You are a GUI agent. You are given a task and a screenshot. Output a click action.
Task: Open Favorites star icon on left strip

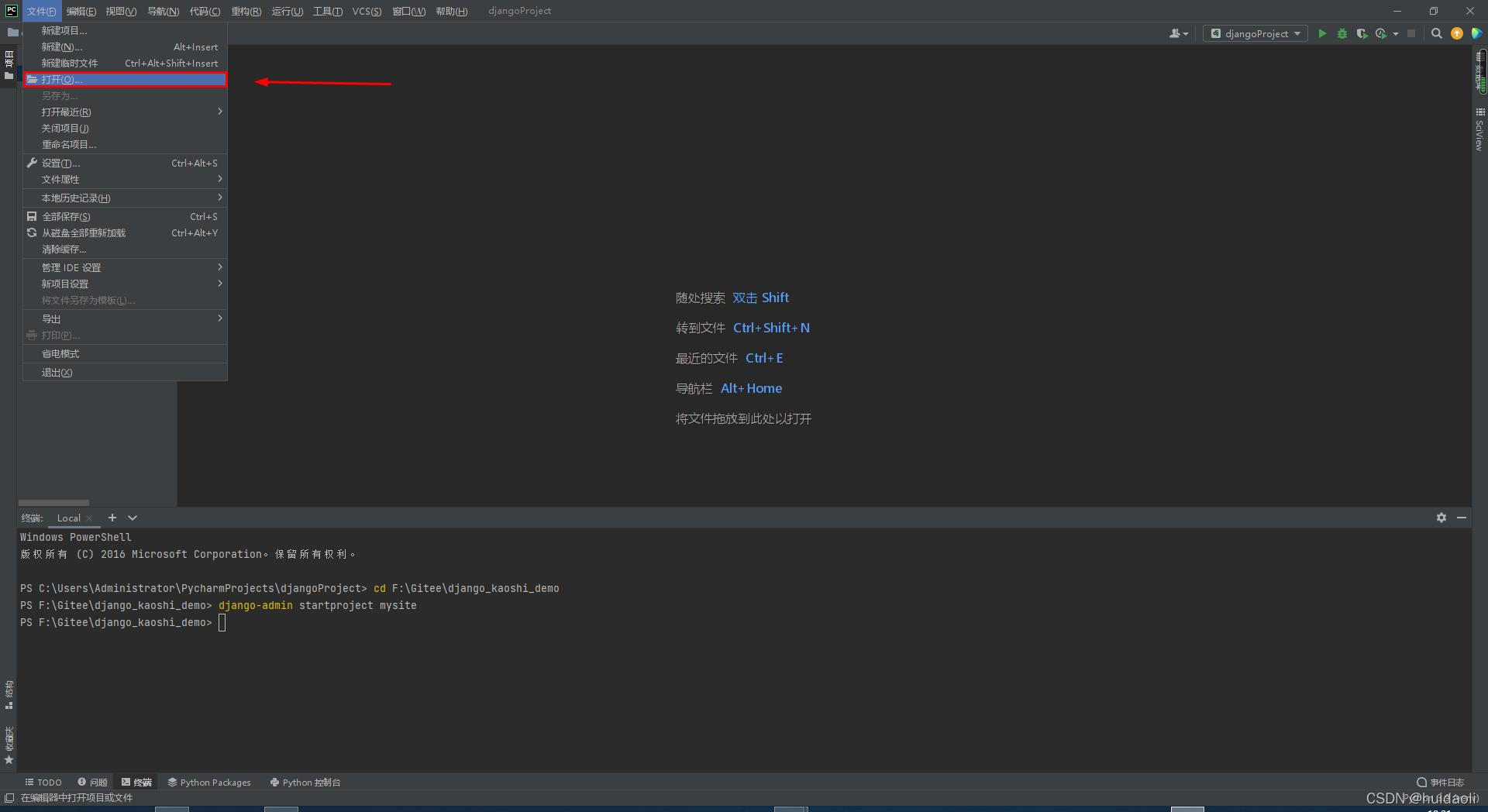9,760
